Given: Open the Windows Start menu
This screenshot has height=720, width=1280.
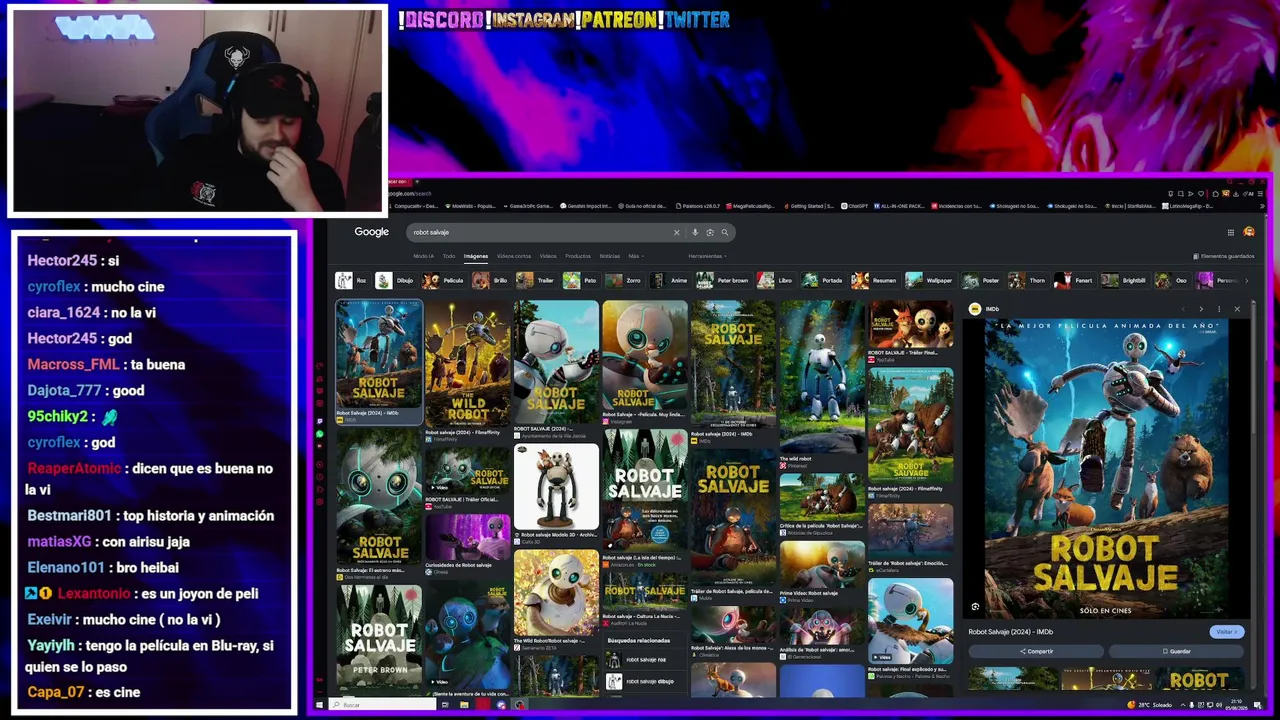Looking at the screenshot, I should click(x=320, y=705).
